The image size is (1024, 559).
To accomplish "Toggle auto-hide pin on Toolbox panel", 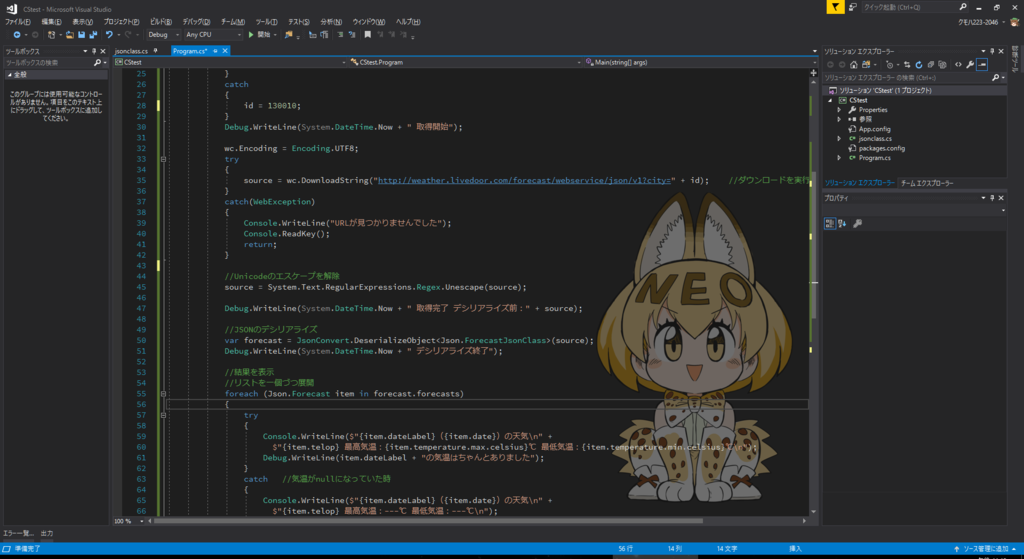I will pos(93,51).
